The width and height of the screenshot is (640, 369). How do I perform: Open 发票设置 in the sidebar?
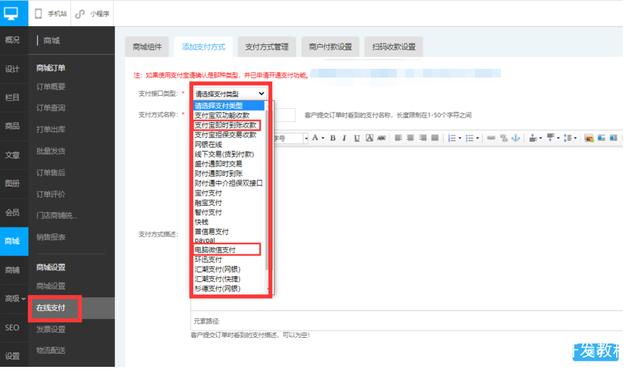point(51,329)
